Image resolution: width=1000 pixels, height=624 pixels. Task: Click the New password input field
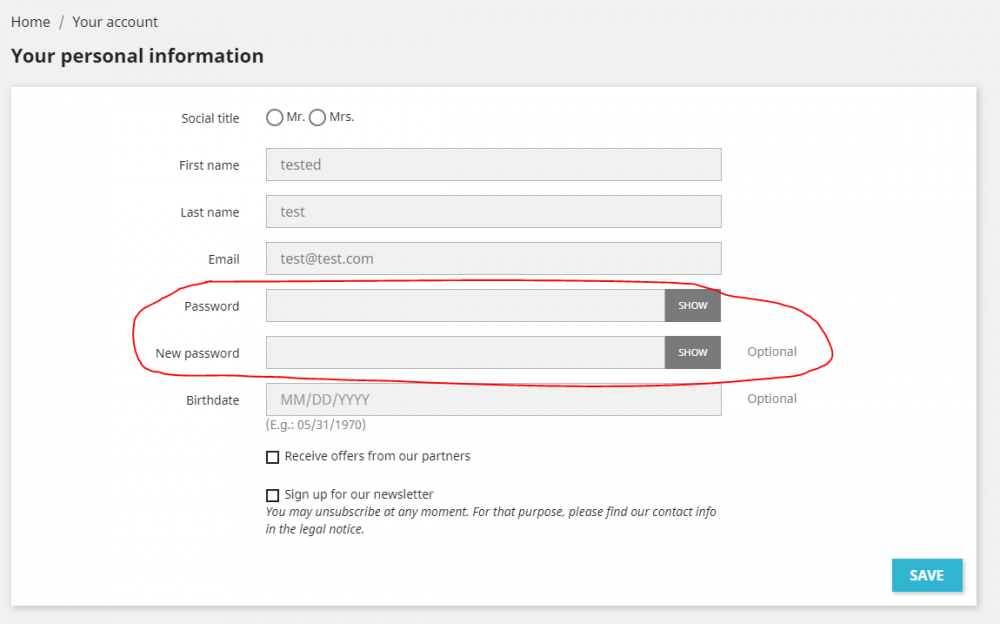point(465,353)
